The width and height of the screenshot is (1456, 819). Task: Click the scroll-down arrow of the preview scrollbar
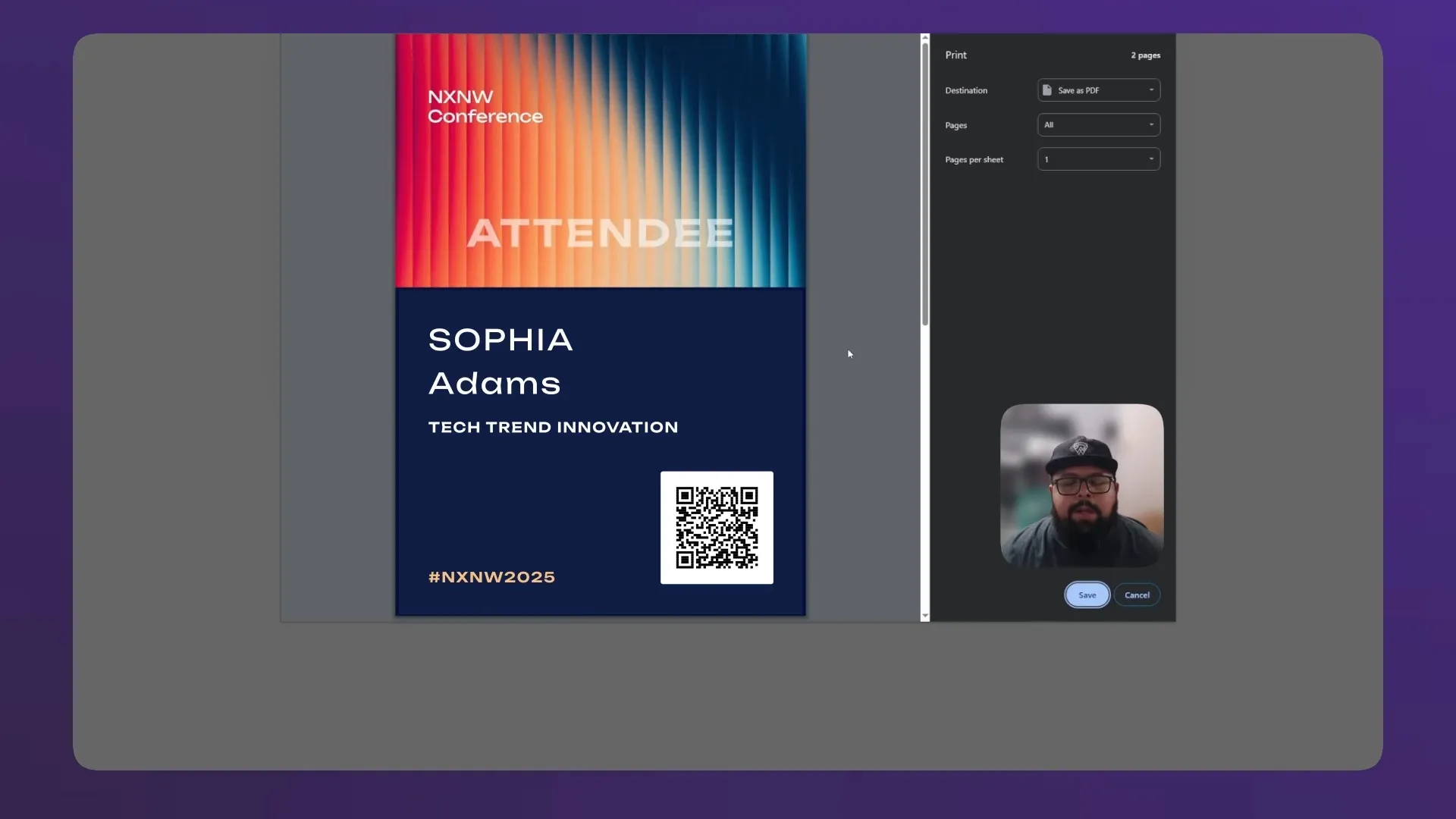(925, 617)
